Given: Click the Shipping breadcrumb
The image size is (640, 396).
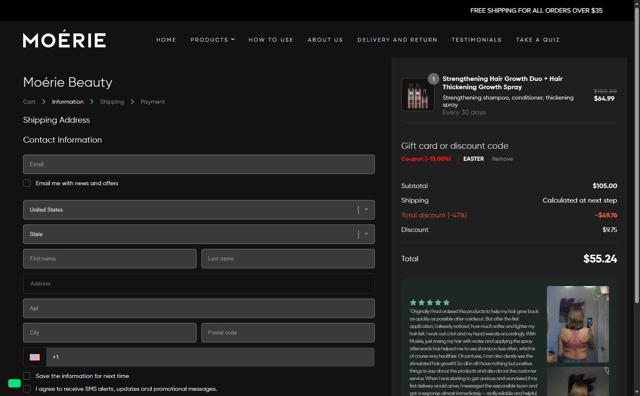Looking at the screenshot, I should coord(112,102).
